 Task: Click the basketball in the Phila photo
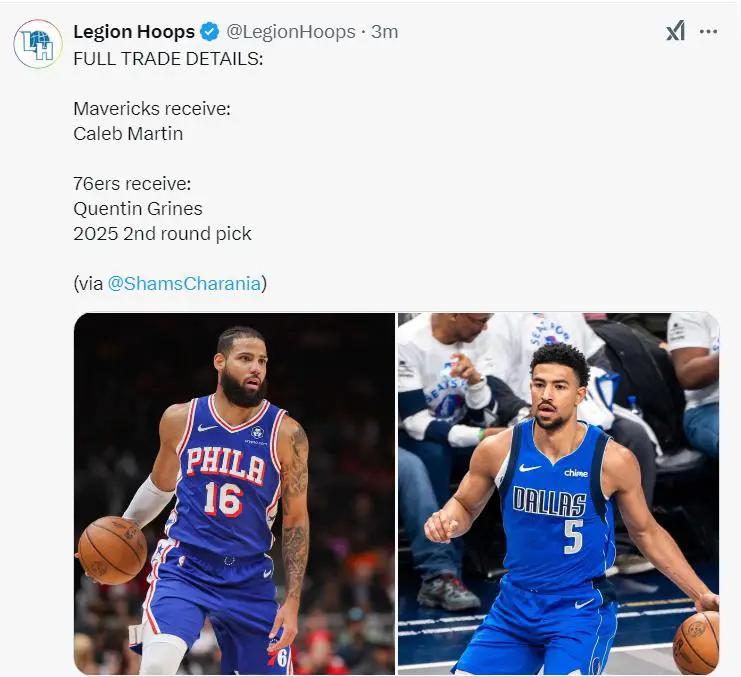(112, 549)
